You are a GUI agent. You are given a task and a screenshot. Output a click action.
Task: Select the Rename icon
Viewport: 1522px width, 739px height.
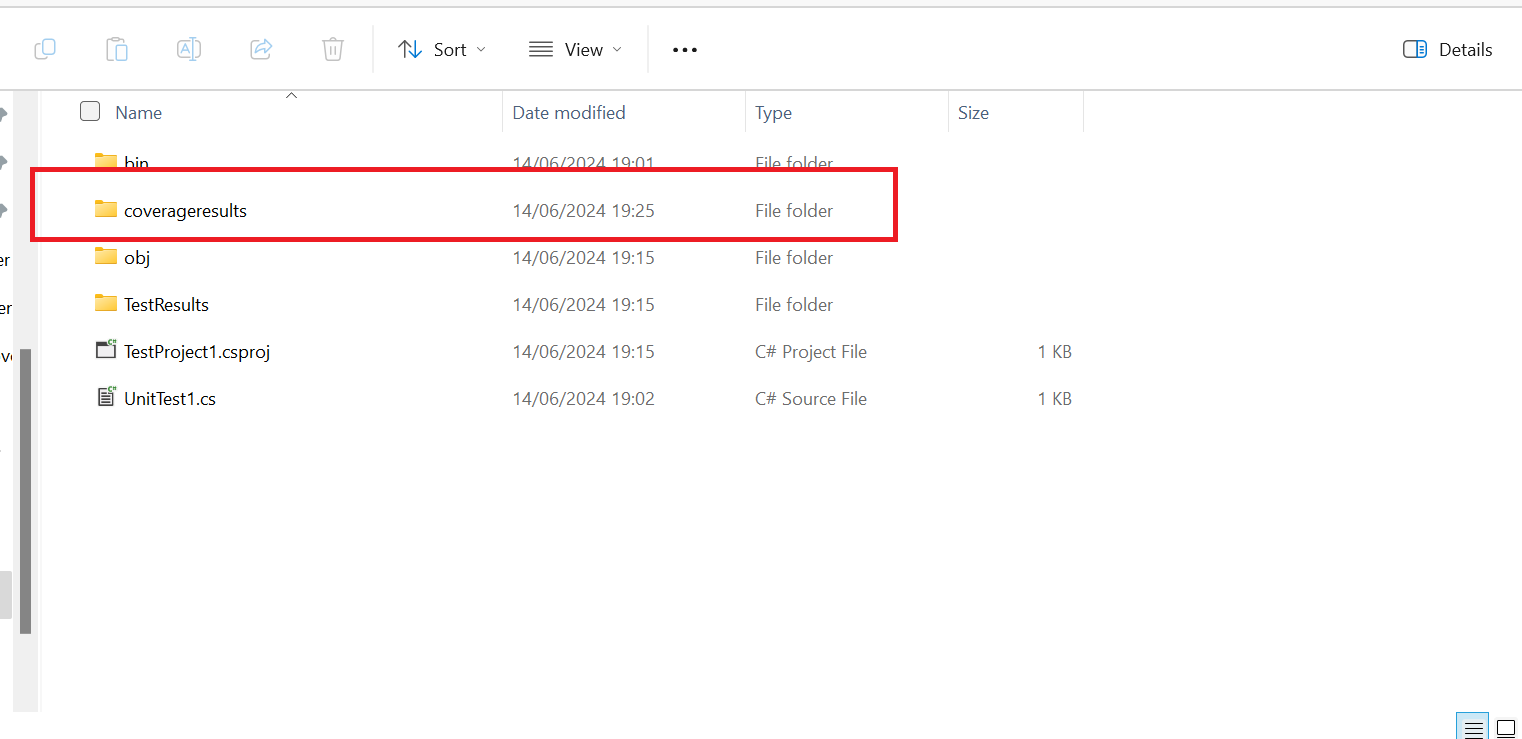pos(189,49)
